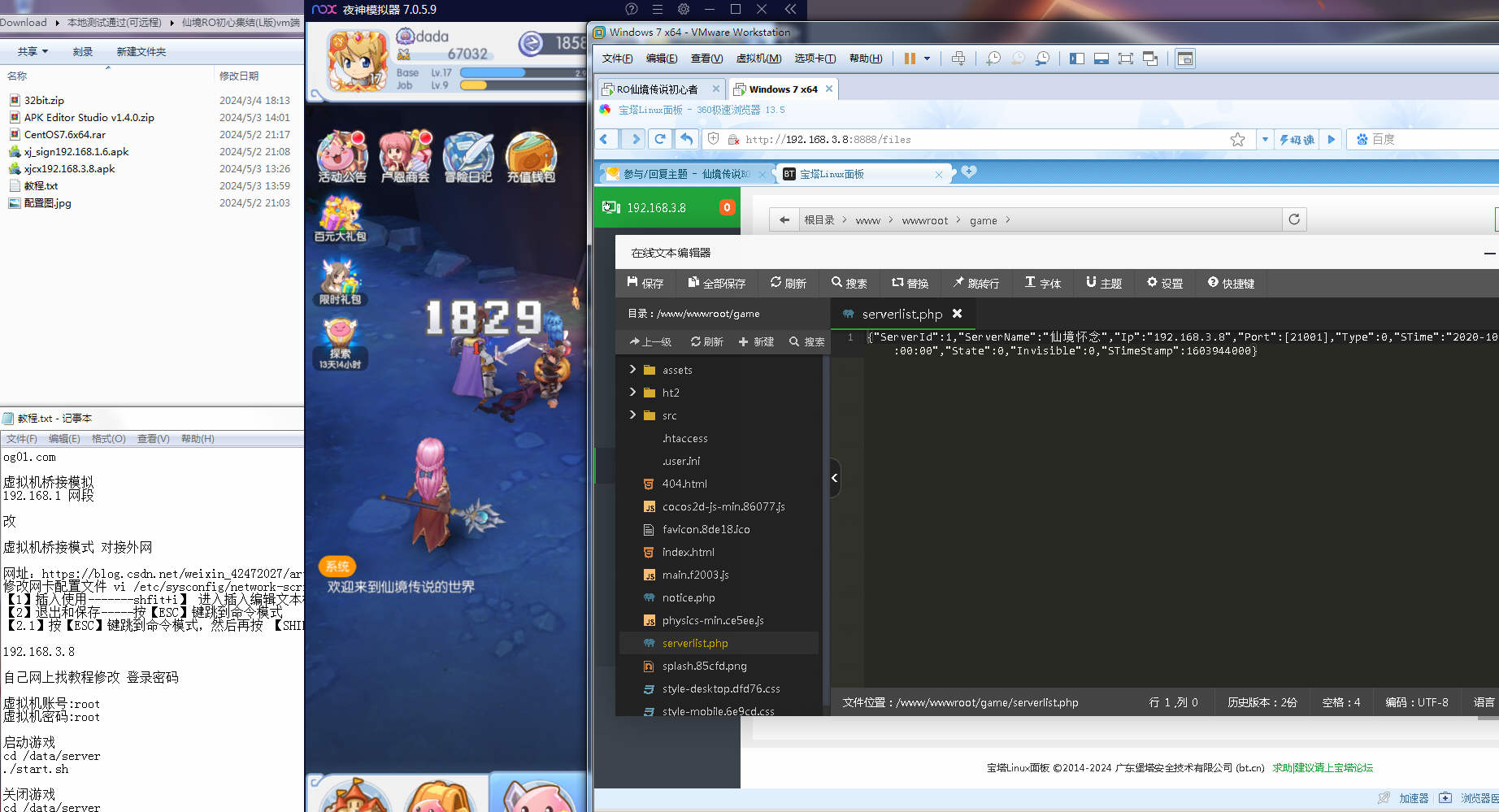This screenshot has width=1499, height=812.
Task: Toggle the VMware library sidebar view
Action: (x=1077, y=59)
